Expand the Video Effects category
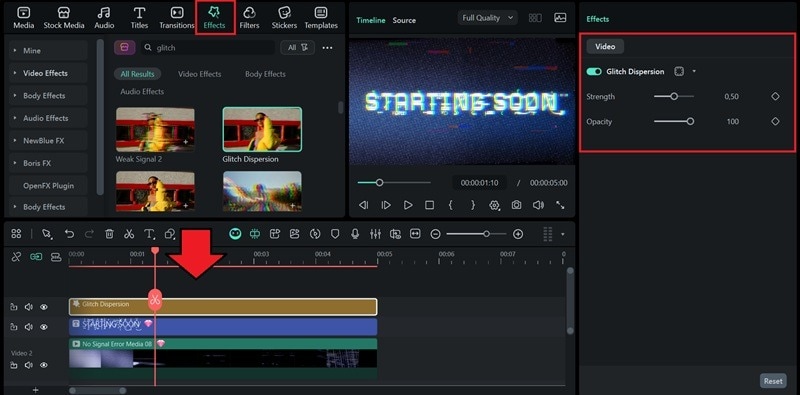The width and height of the screenshot is (800, 395). (48, 73)
